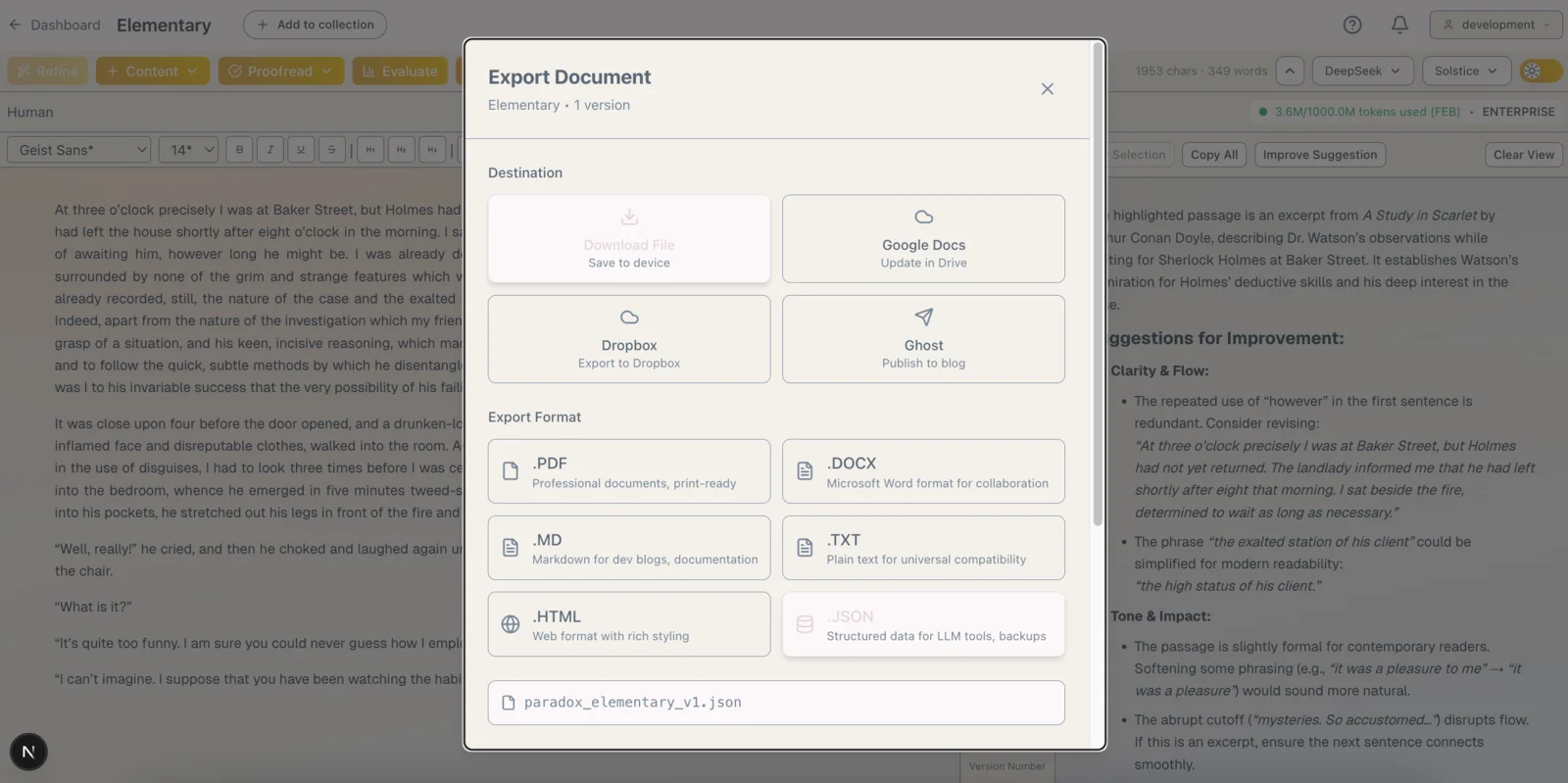Click the Refine button
This screenshot has height=783, width=1568.
48,71
